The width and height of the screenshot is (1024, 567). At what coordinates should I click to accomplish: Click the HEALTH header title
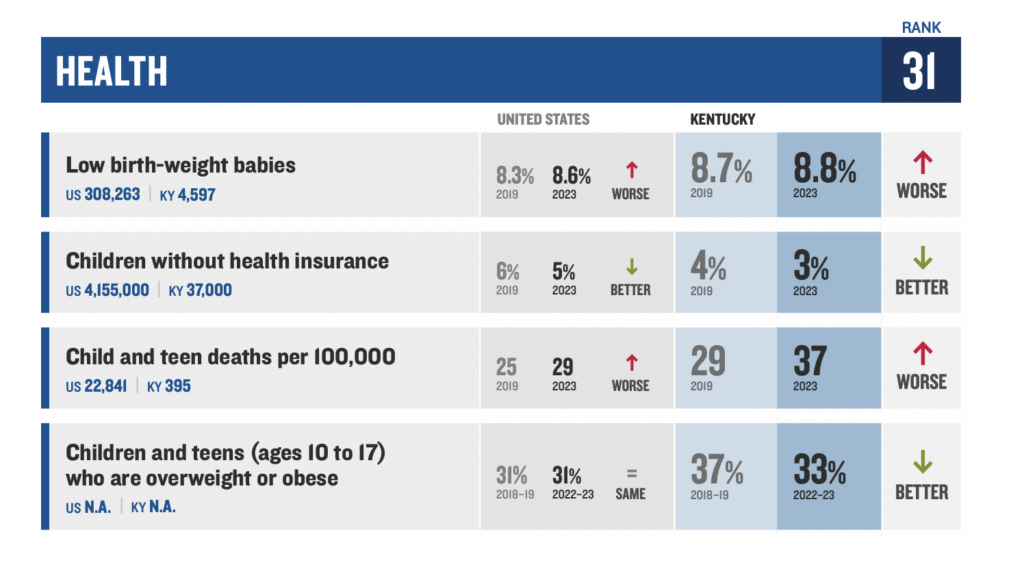pos(112,71)
